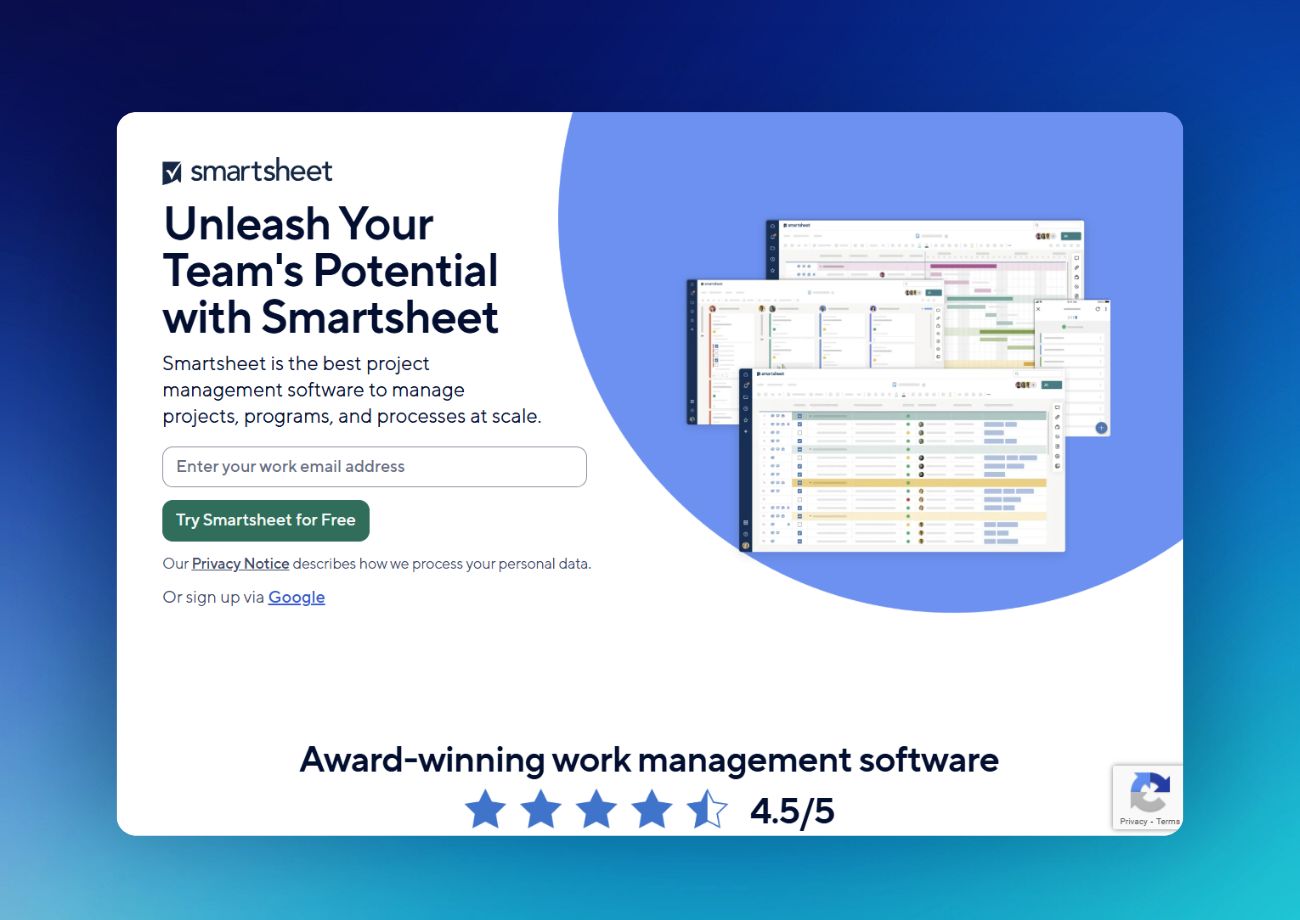Click the 'best project management software' description paragraph
This screenshot has width=1300, height=920.
coord(352,390)
